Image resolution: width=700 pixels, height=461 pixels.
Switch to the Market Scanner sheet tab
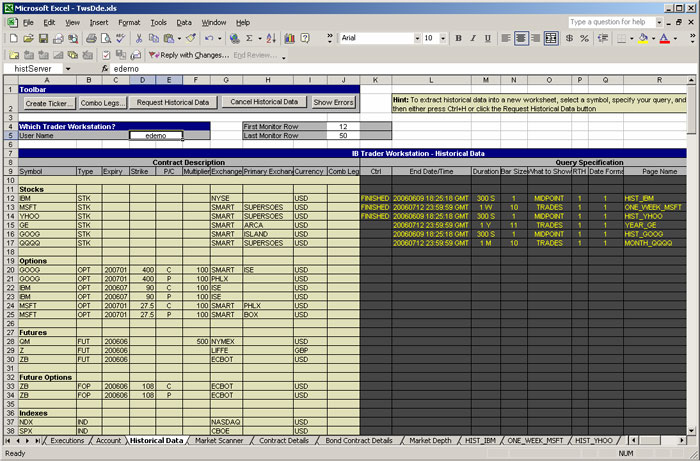click(219, 440)
